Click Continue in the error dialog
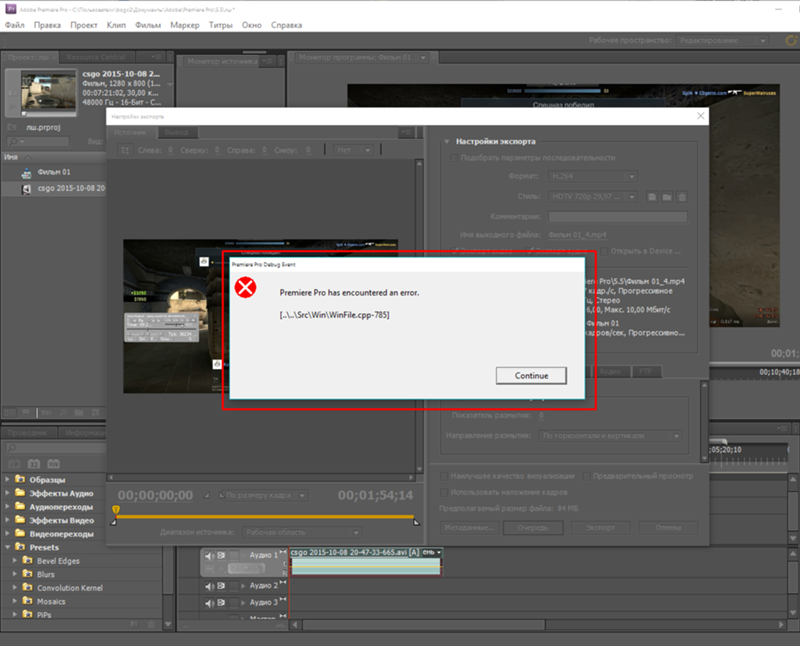 [531, 376]
